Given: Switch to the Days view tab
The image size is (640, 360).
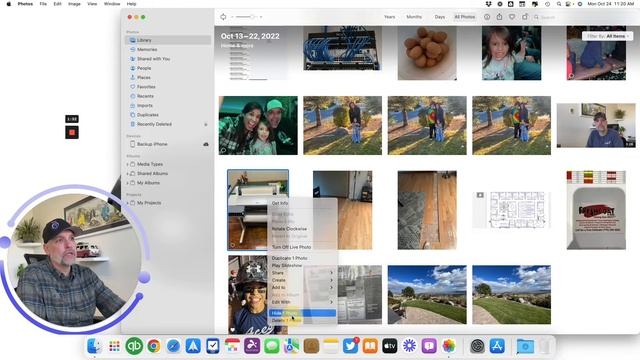Looking at the screenshot, I should [x=440, y=17].
